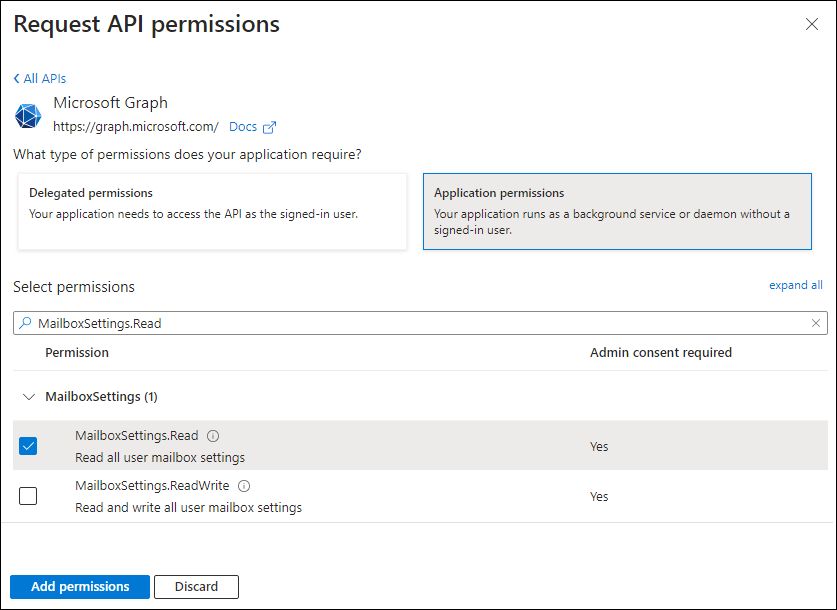Click the back chevron beside All APIs
Image resolution: width=837 pixels, height=610 pixels.
click(x=17, y=78)
